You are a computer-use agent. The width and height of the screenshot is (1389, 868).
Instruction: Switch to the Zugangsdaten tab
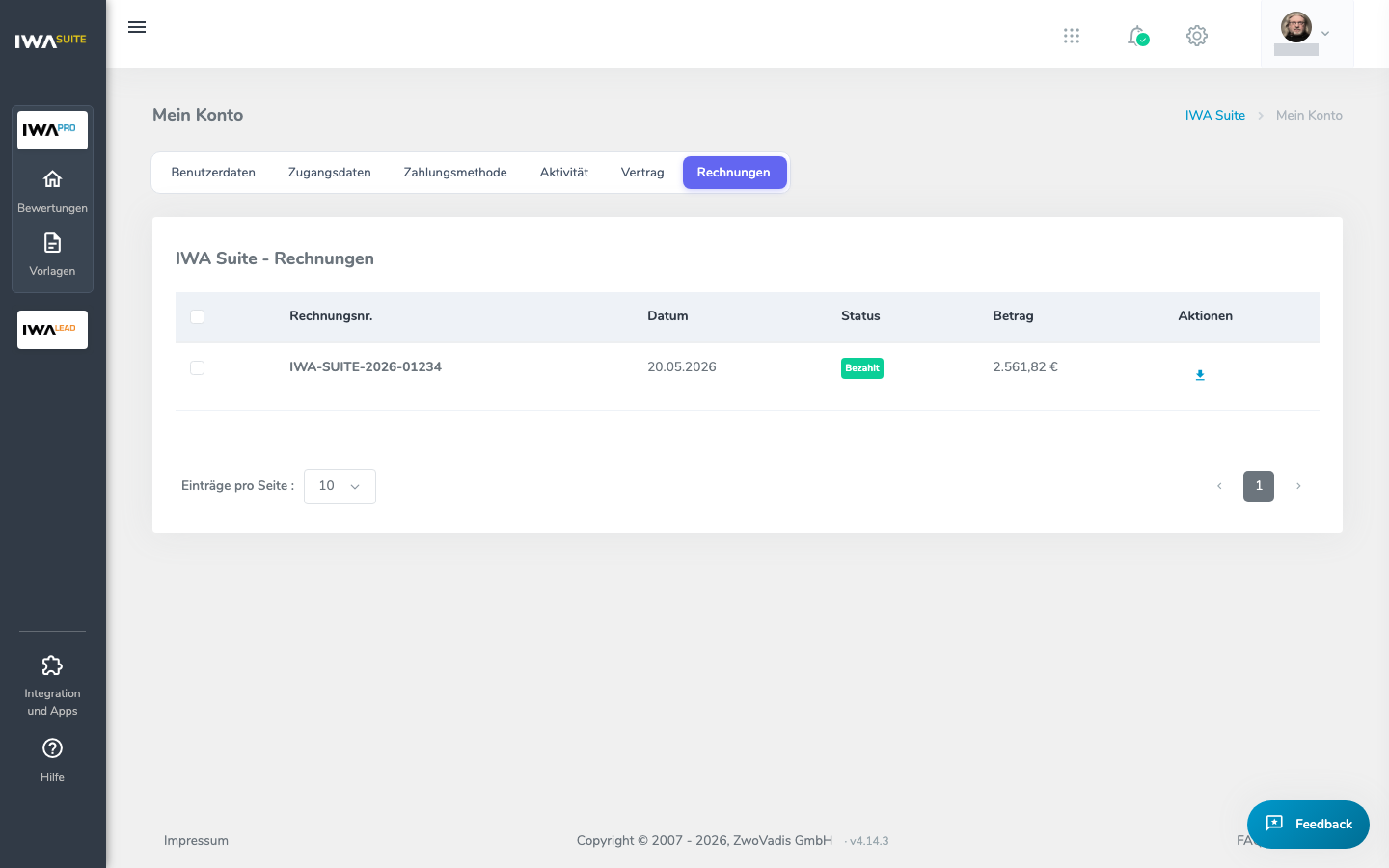click(330, 173)
